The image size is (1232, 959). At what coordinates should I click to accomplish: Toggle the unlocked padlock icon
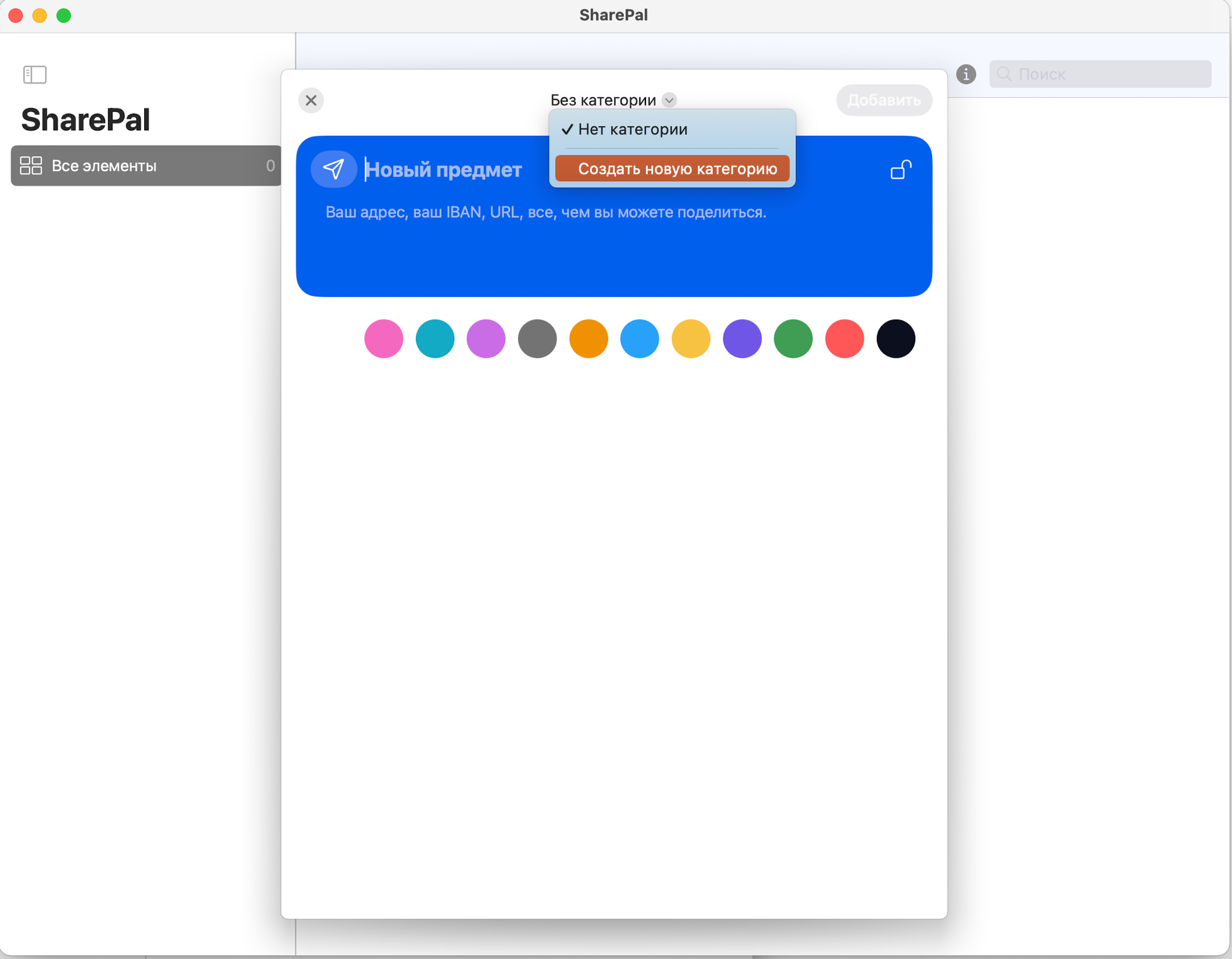pos(901,169)
